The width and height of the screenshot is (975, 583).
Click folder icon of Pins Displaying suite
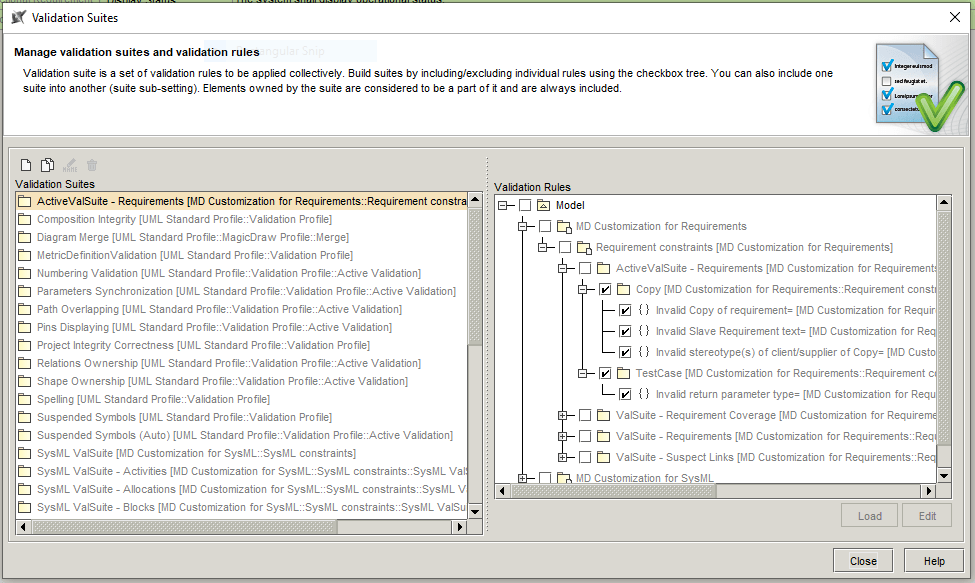coord(25,328)
